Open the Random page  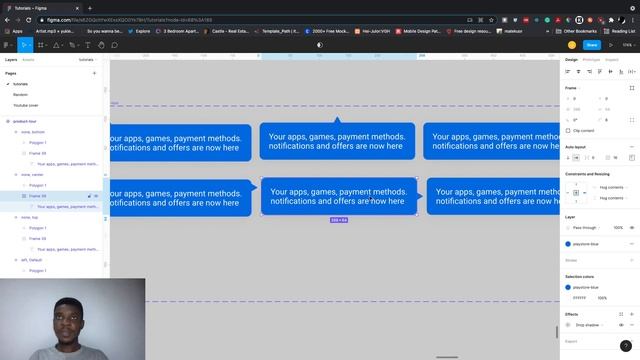click(x=20, y=94)
